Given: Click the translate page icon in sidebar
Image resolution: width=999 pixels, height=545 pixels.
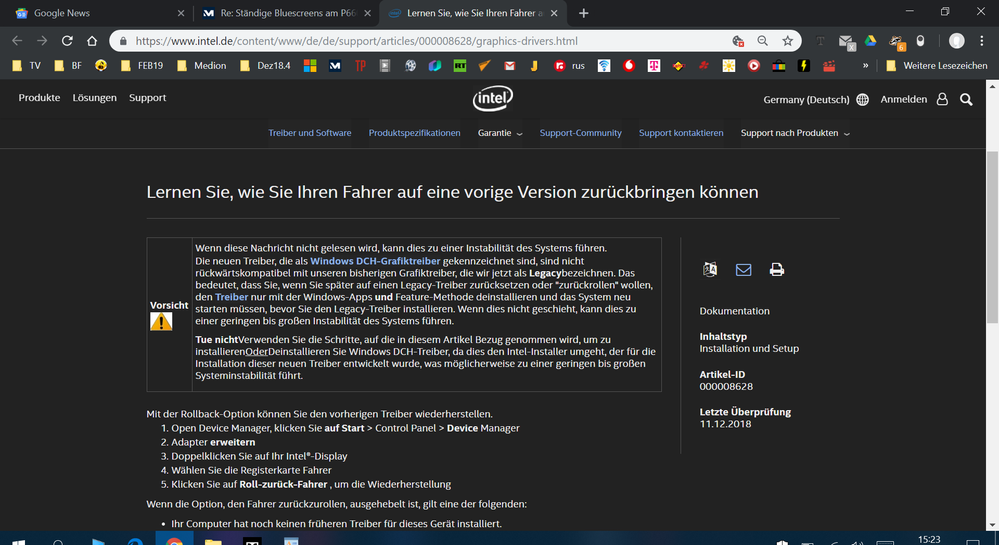Looking at the screenshot, I should point(710,270).
